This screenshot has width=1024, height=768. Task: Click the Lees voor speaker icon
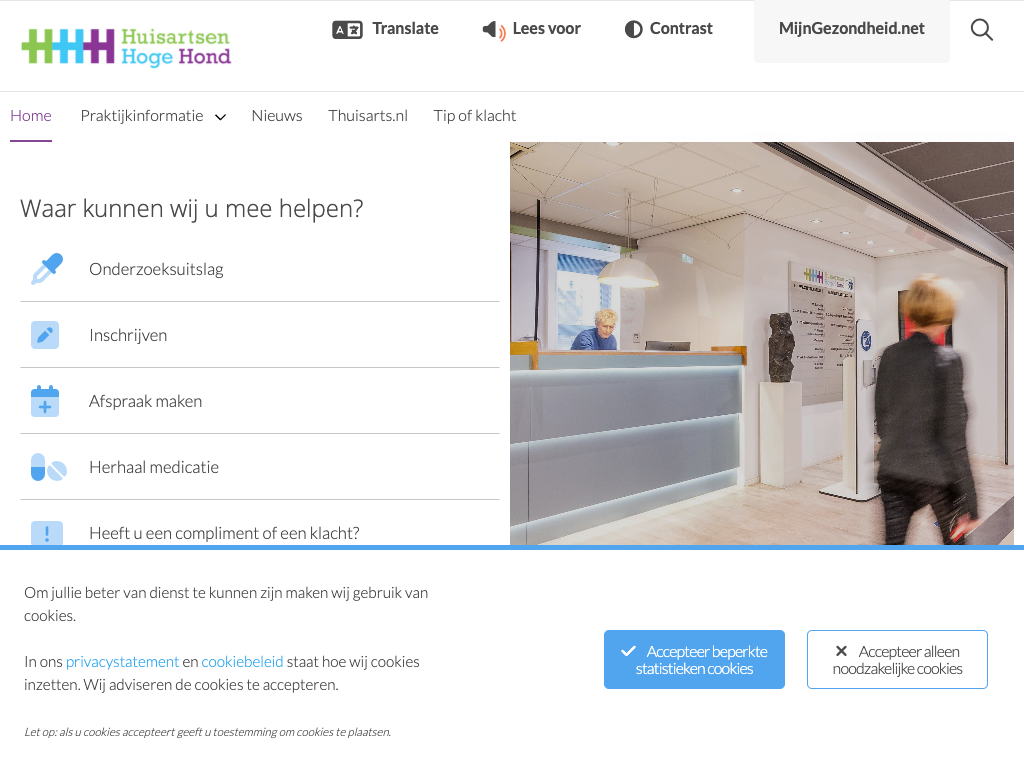pos(493,30)
